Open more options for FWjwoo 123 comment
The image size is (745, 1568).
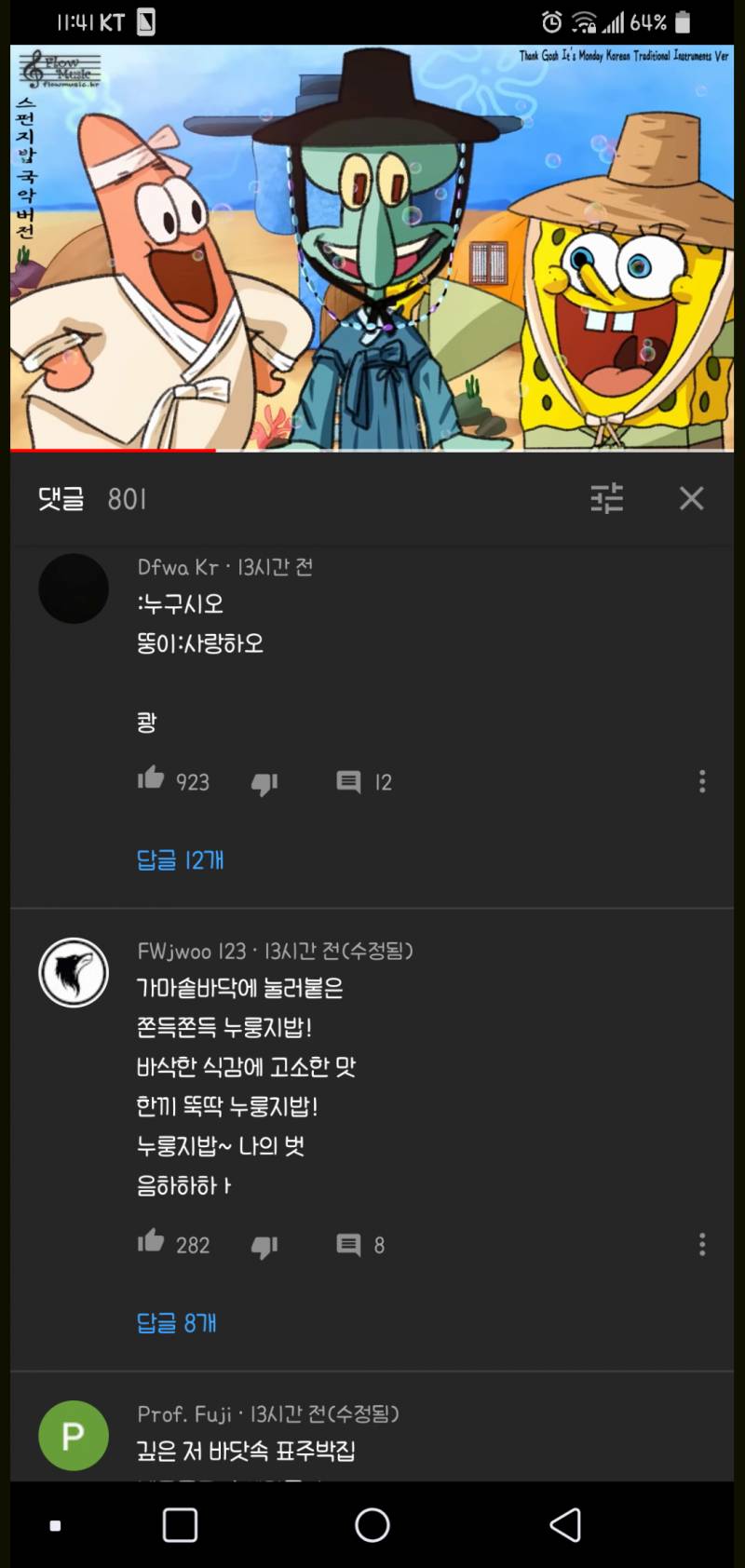[702, 1244]
